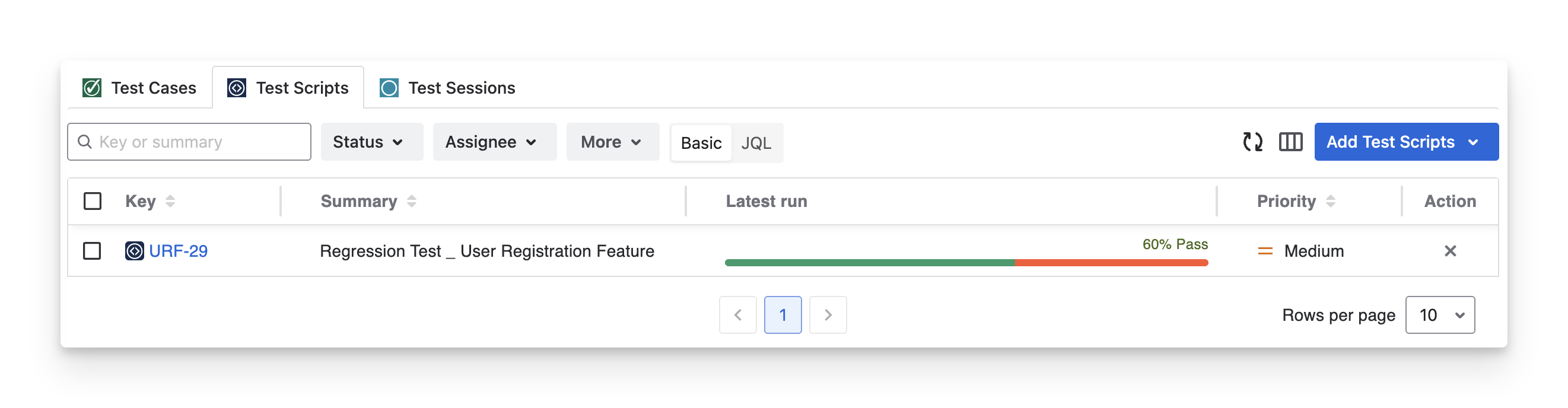Click the Key column sort arrows
The height and width of the screenshot is (408, 1568).
click(170, 201)
